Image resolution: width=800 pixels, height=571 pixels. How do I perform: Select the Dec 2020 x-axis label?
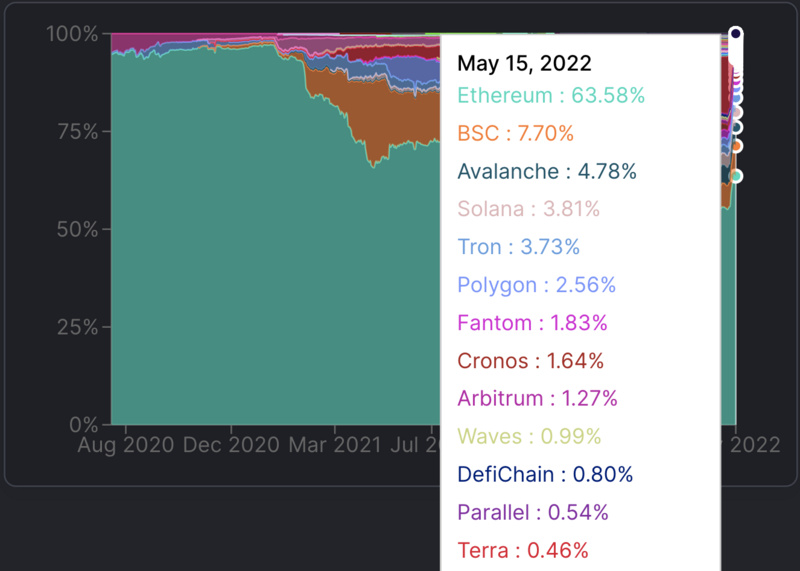[232, 445]
